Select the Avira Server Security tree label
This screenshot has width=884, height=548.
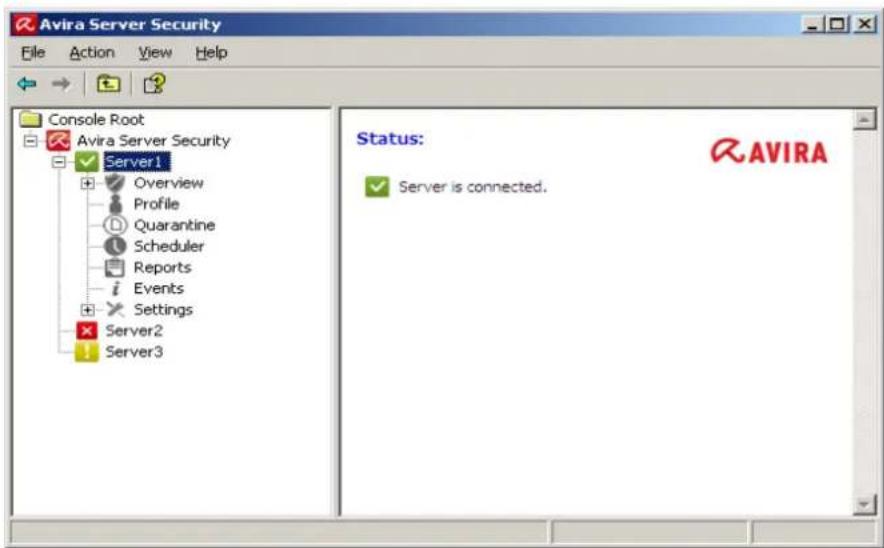(x=153, y=140)
